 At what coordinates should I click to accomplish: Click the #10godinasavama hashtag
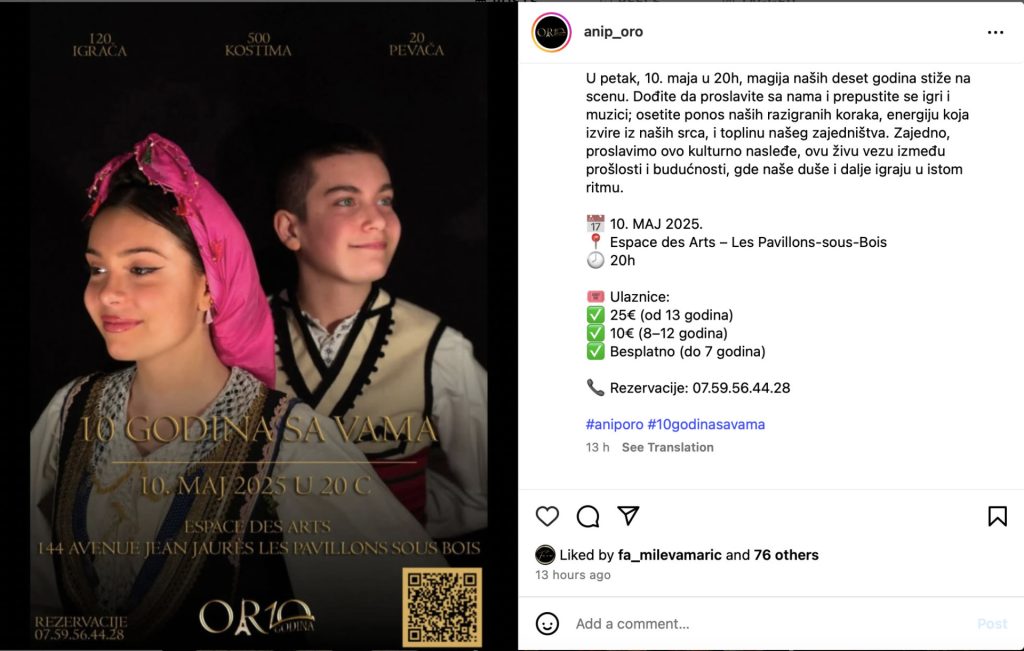point(706,424)
